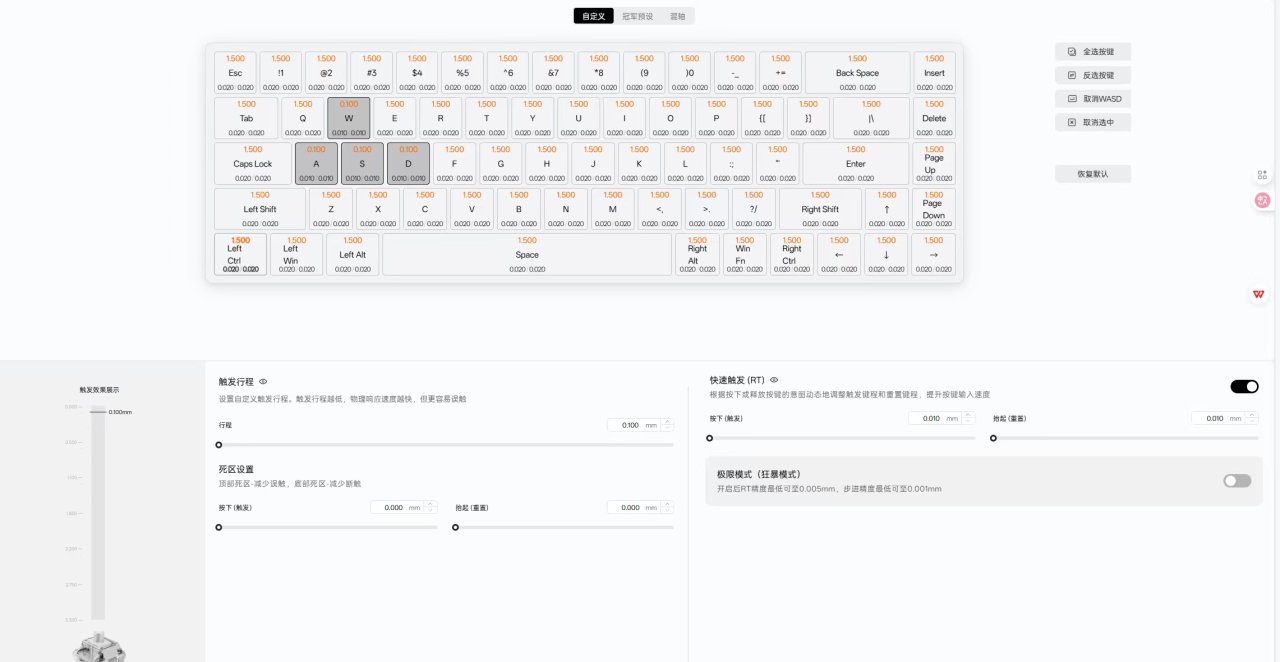Open the tab right of 冠军预设

click(678, 16)
